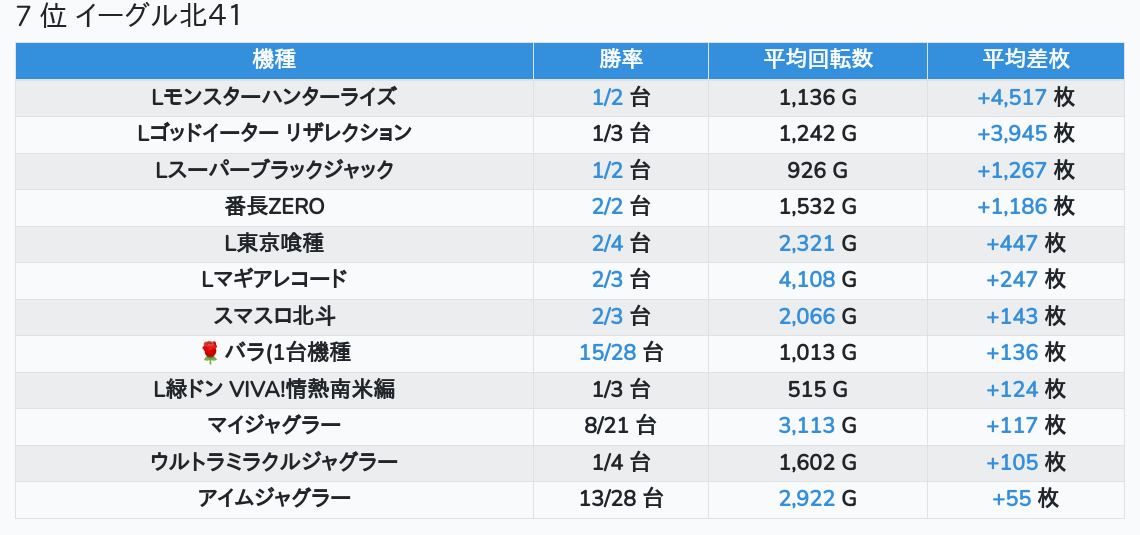Click L緑ドン VIVA!情熱南米編 entry

coord(275,390)
